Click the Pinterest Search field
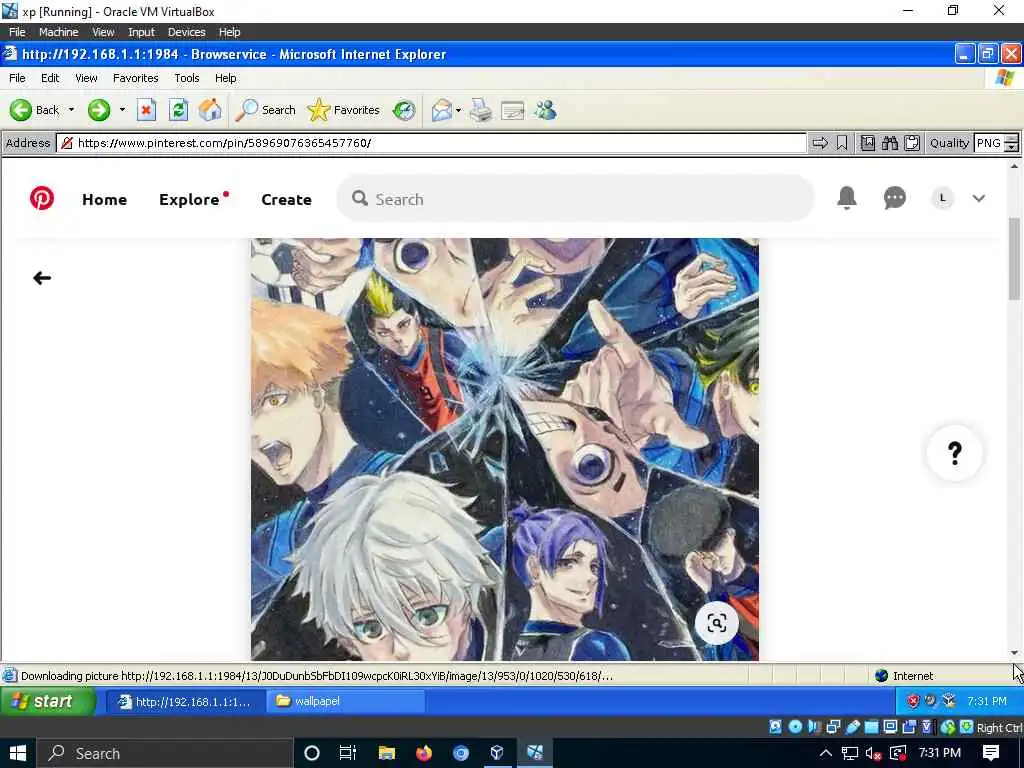Image resolution: width=1024 pixels, height=768 pixels. [575, 199]
